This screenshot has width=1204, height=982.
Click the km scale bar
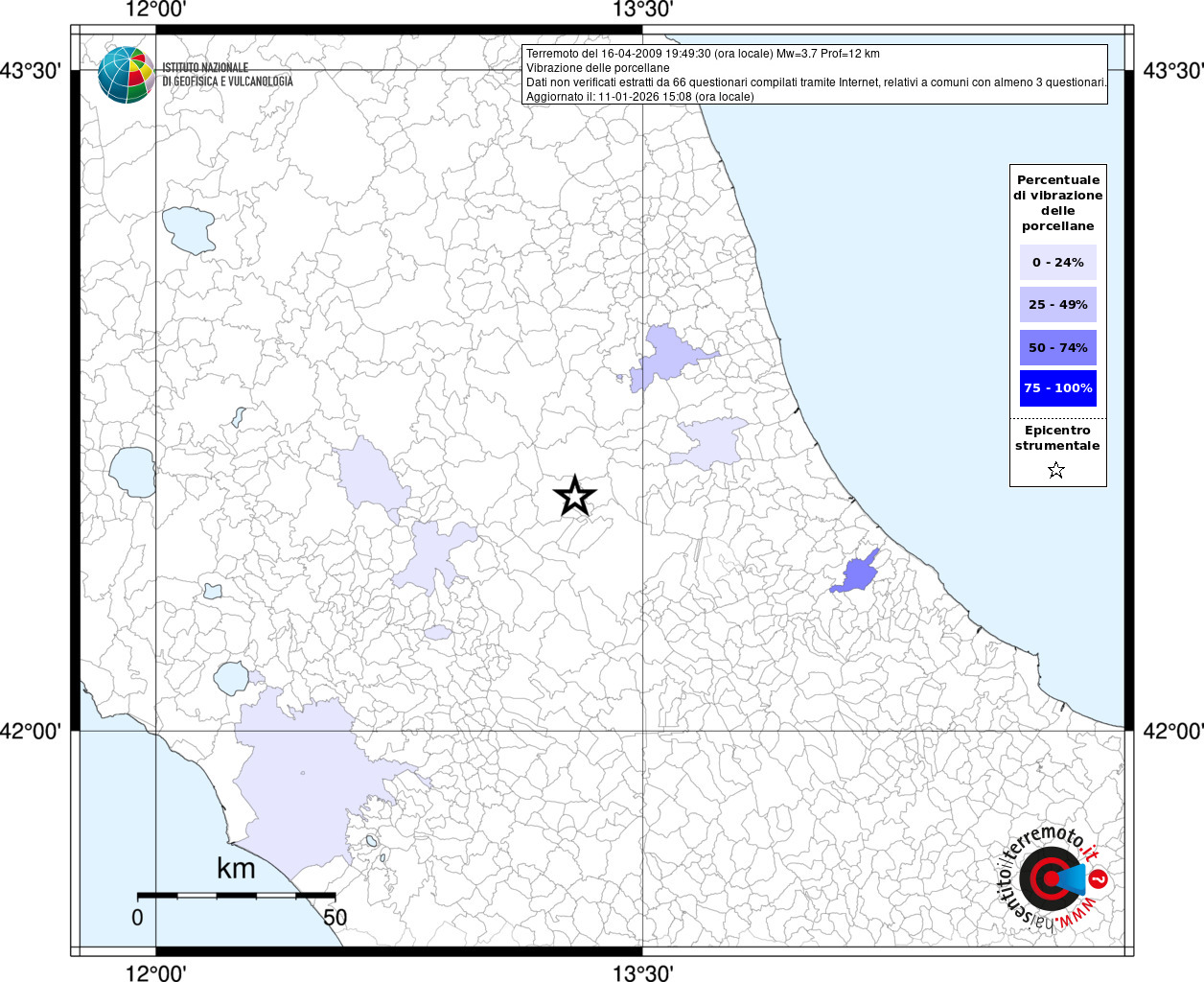pyautogui.click(x=236, y=896)
